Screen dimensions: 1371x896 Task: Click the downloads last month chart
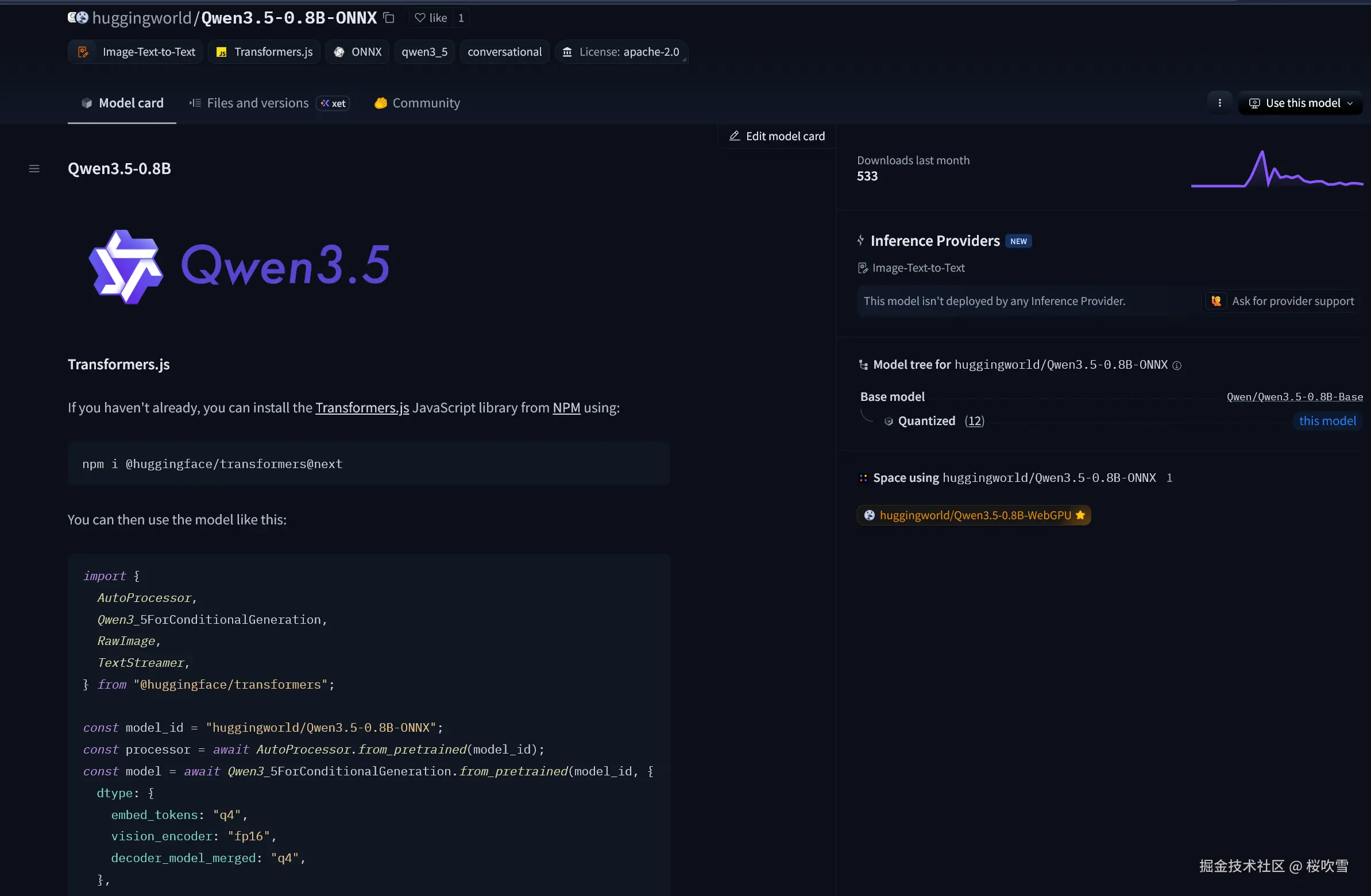click(1276, 170)
